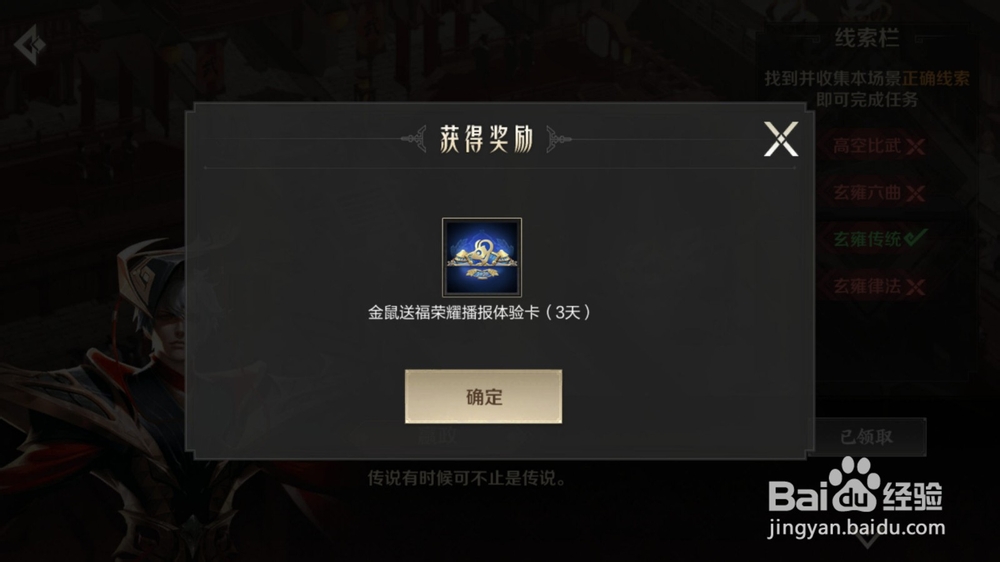Click the red X beside 玄雍律法

pos(915,288)
